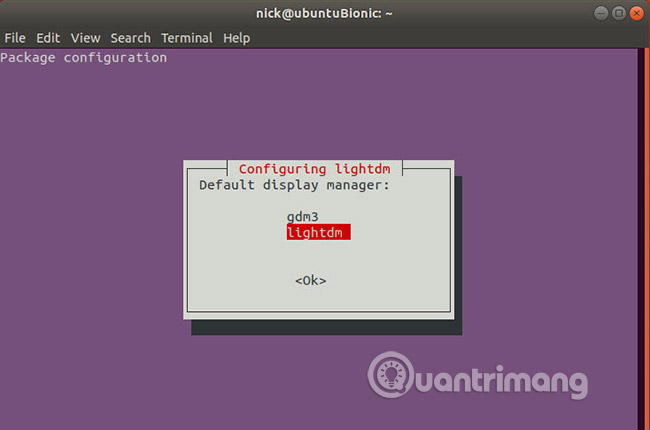The image size is (650, 430).
Task: Select gdm3 as display manager
Action: click(x=303, y=217)
